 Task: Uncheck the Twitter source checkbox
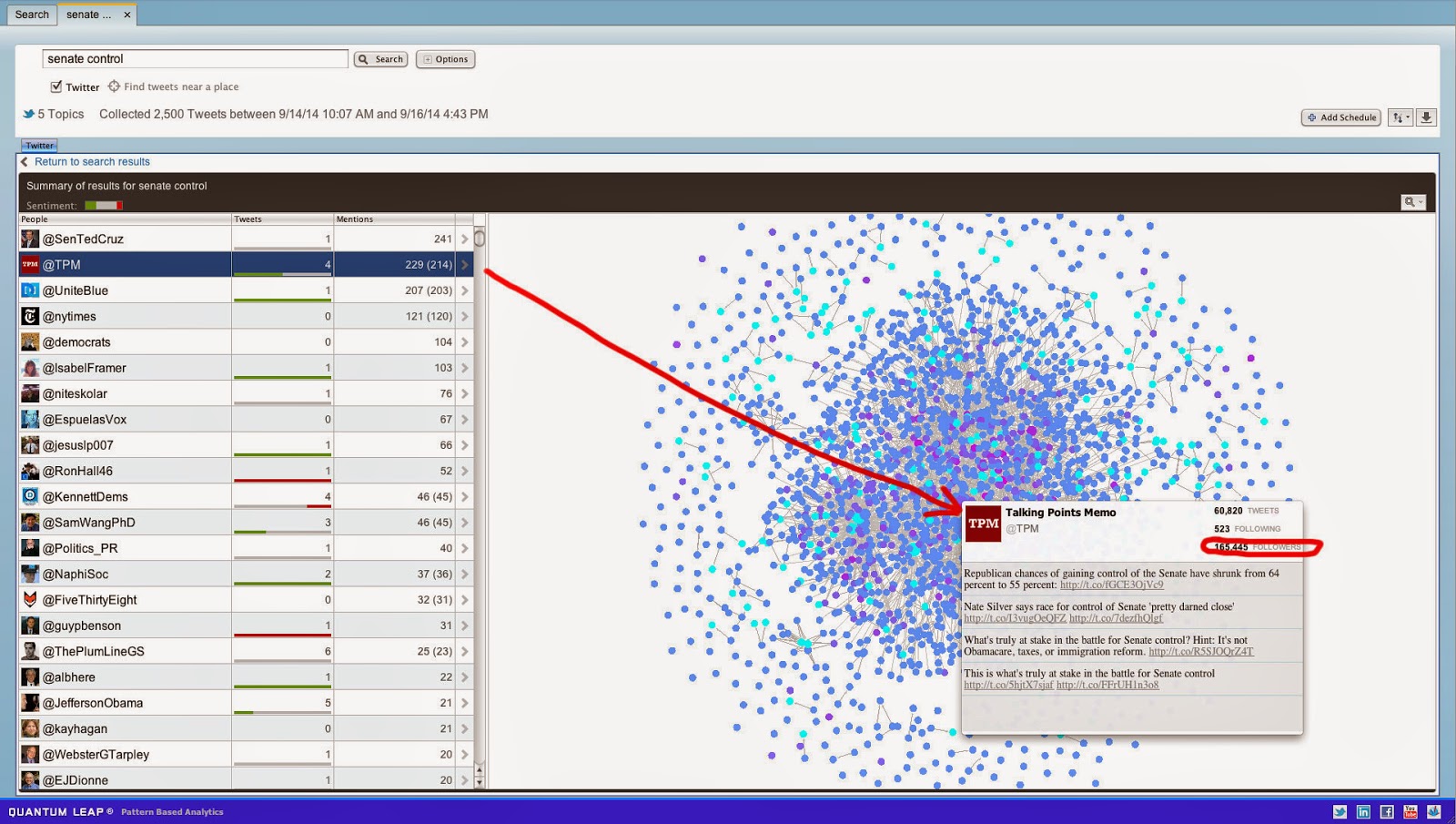(x=57, y=86)
